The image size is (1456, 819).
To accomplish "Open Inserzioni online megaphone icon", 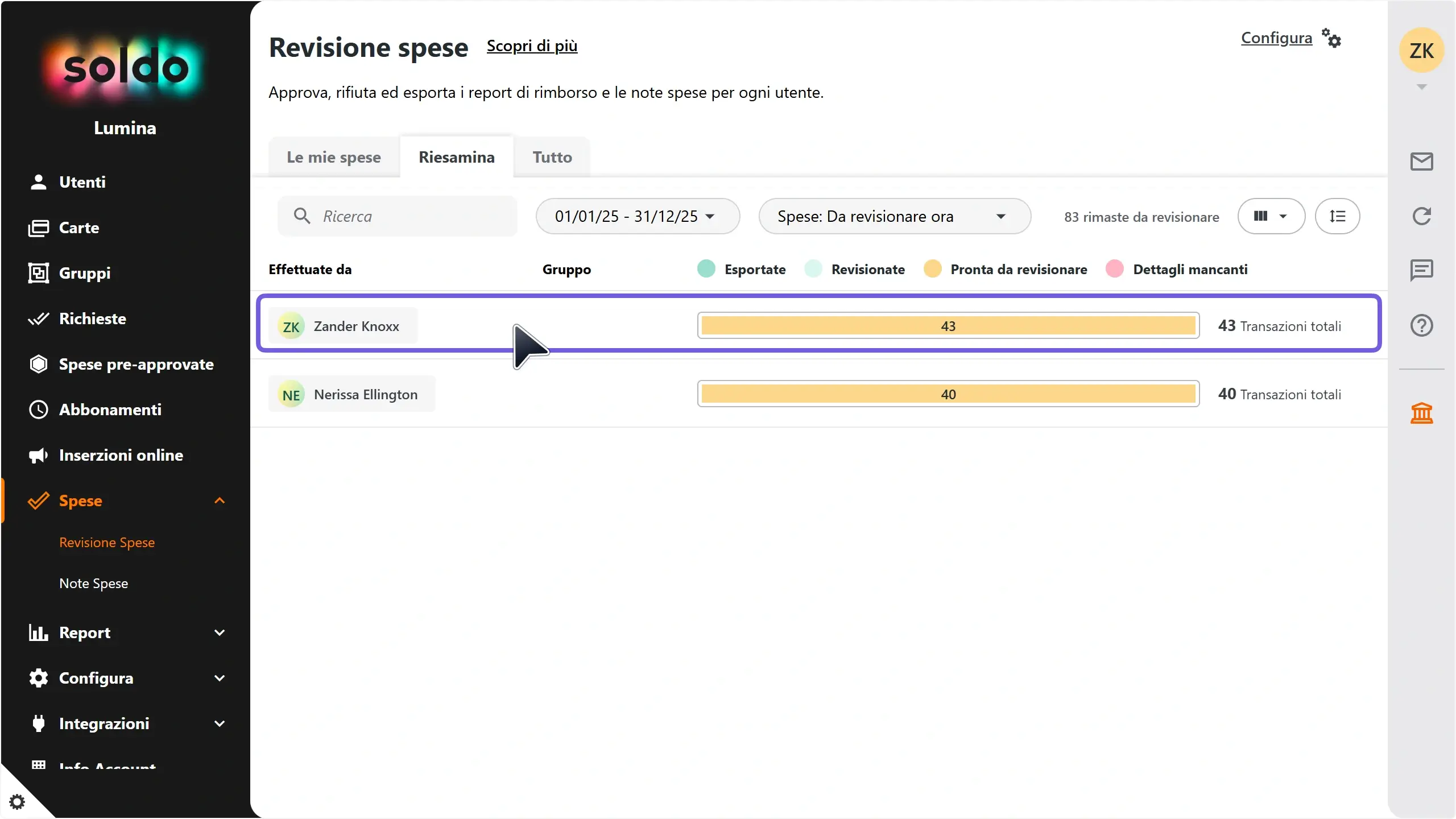I will click(x=38, y=455).
